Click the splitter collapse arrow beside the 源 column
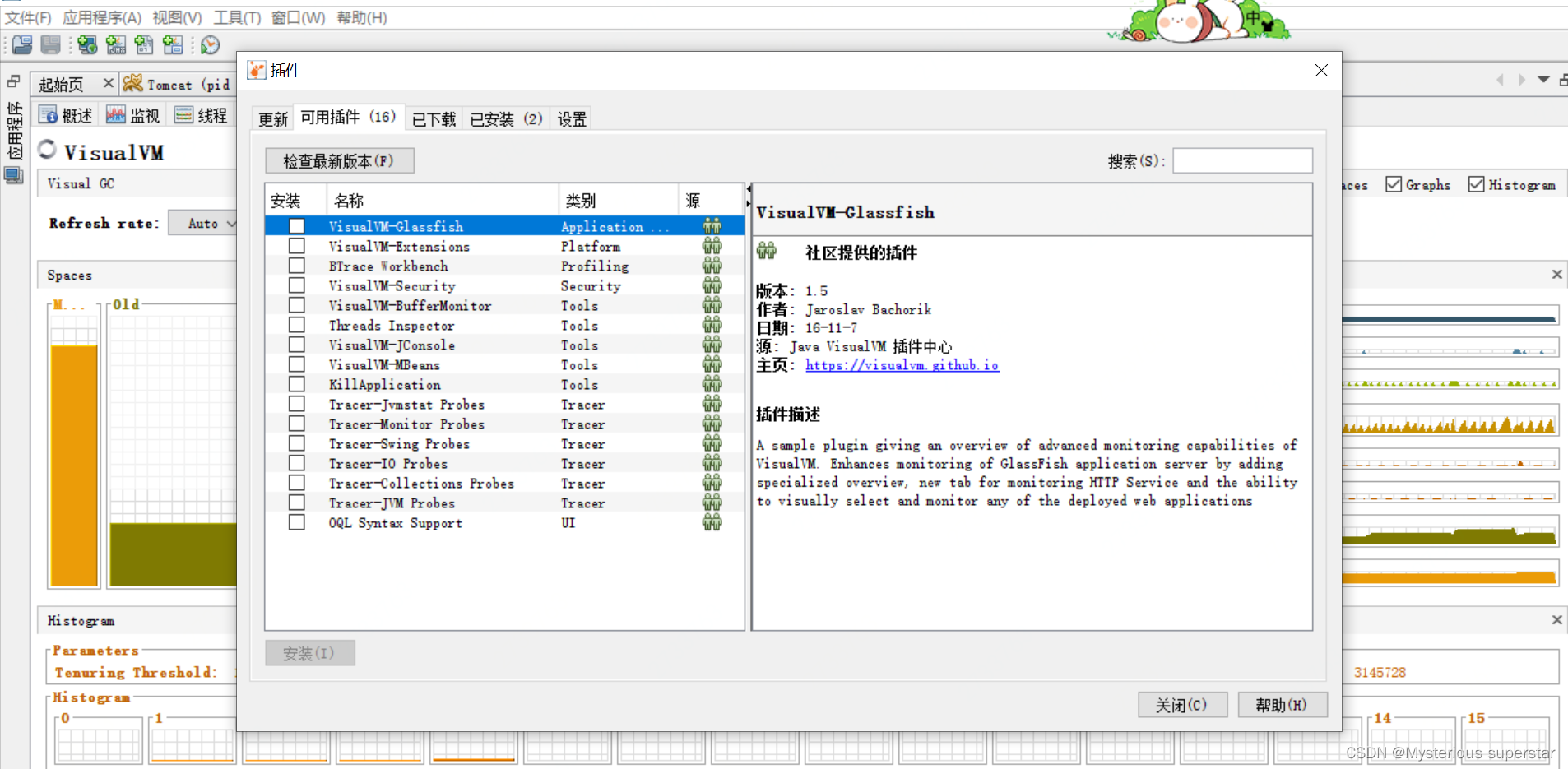Screen dimensions: 1568x769 (748, 191)
